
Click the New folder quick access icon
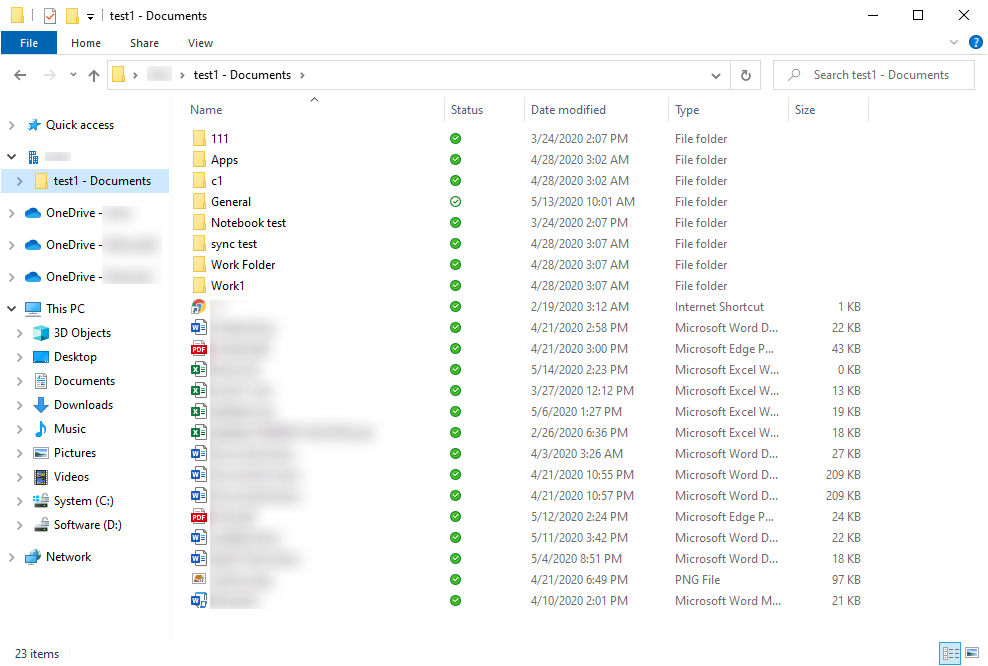pos(72,16)
